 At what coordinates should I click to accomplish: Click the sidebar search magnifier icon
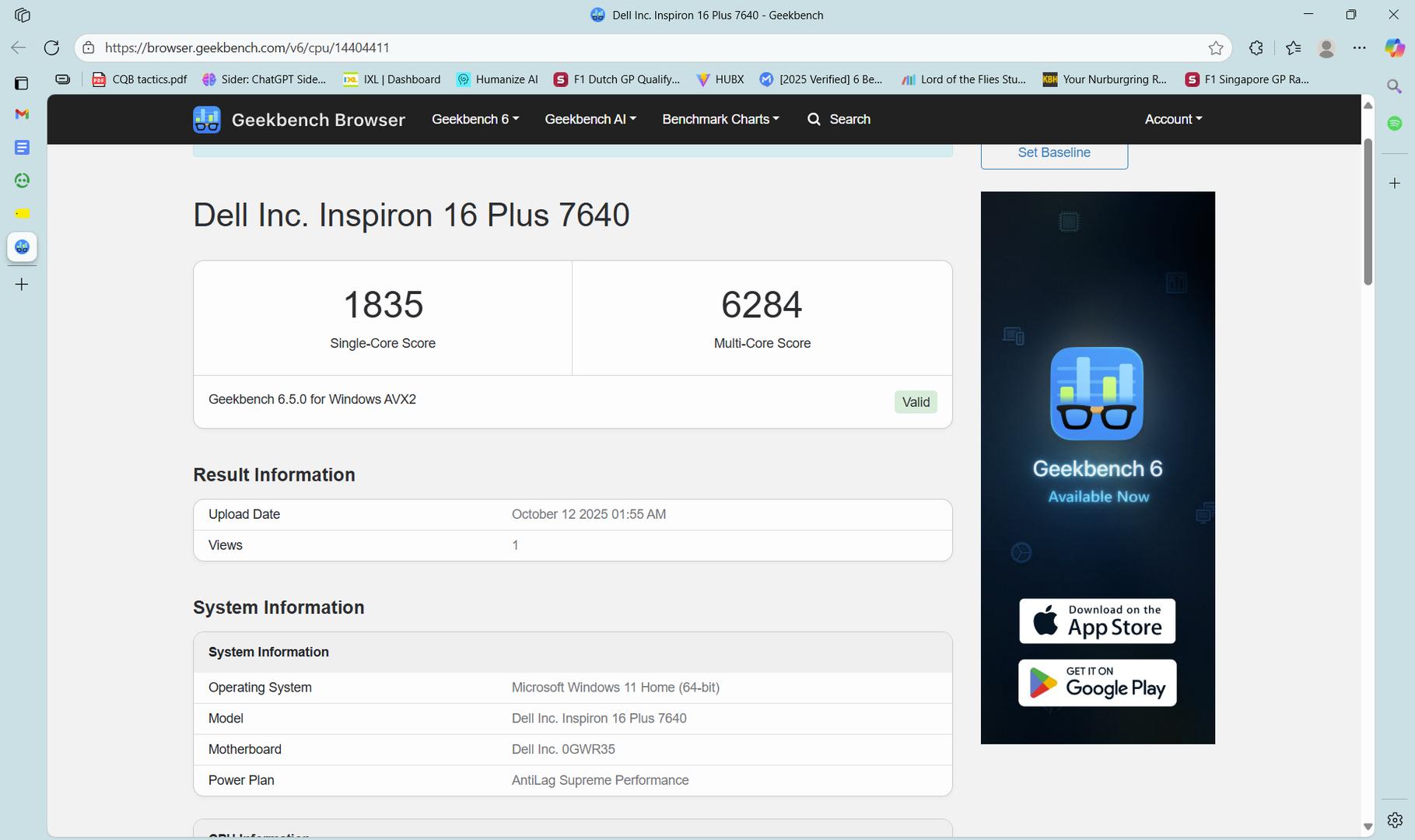[1395, 86]
